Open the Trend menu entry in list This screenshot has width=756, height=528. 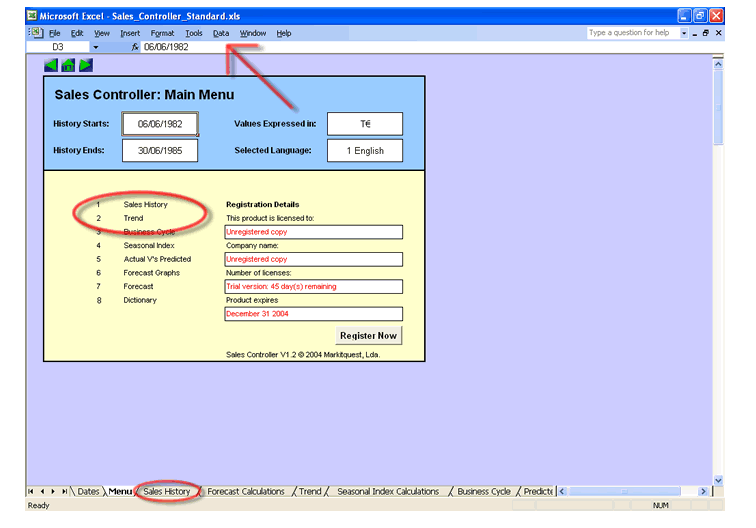click(x=134, y=218)
